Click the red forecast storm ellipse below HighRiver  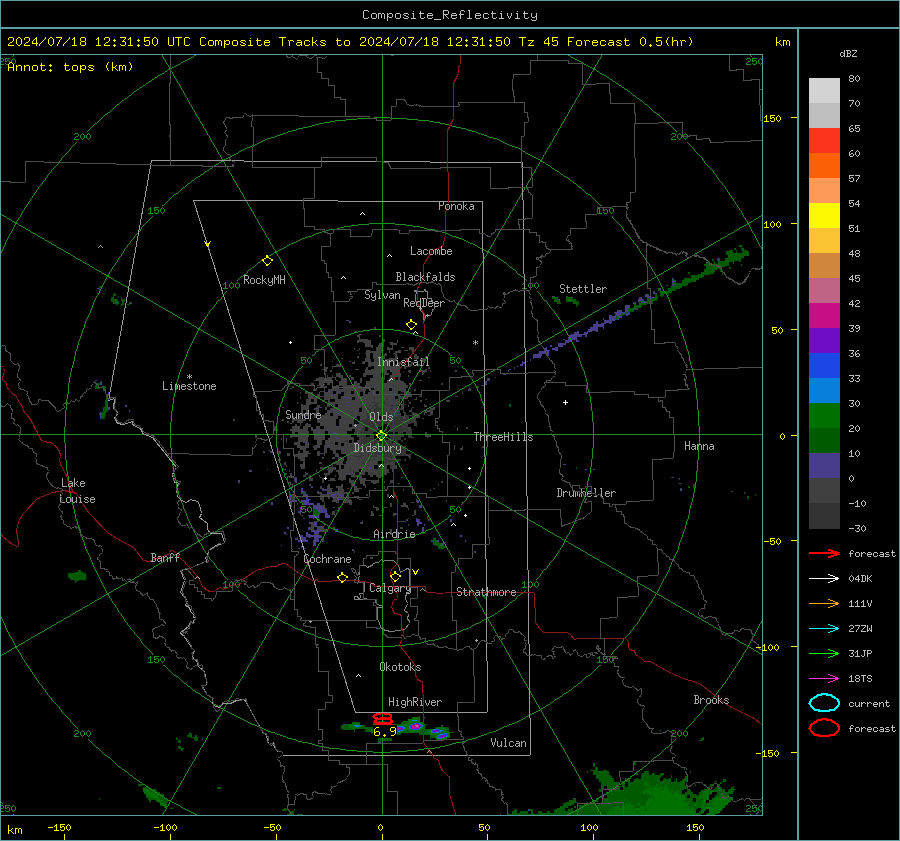click(382, 719)
